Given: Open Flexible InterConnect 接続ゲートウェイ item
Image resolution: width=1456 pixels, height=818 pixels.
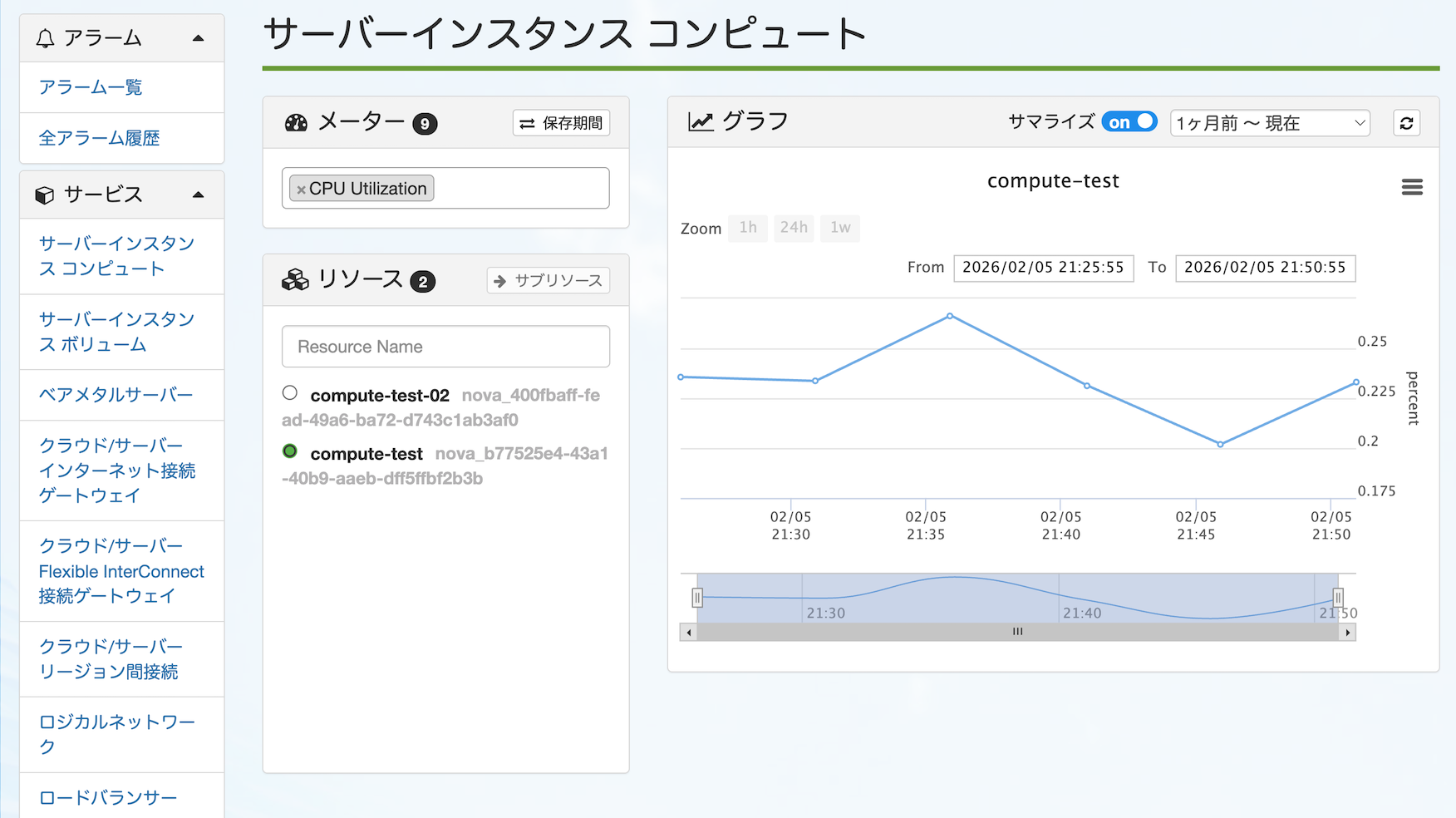Looking at the screenshot, I should click(x=121, y=571).
